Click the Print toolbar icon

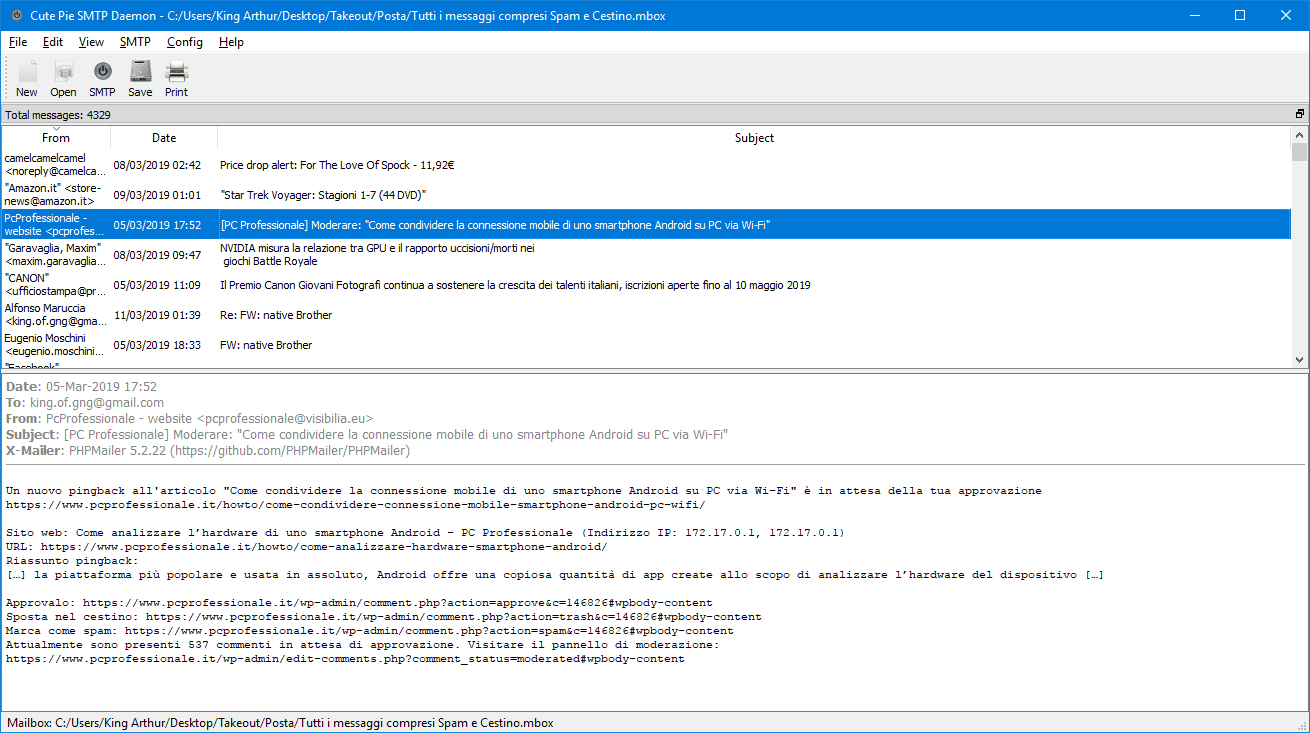click(x=176, y=73)
